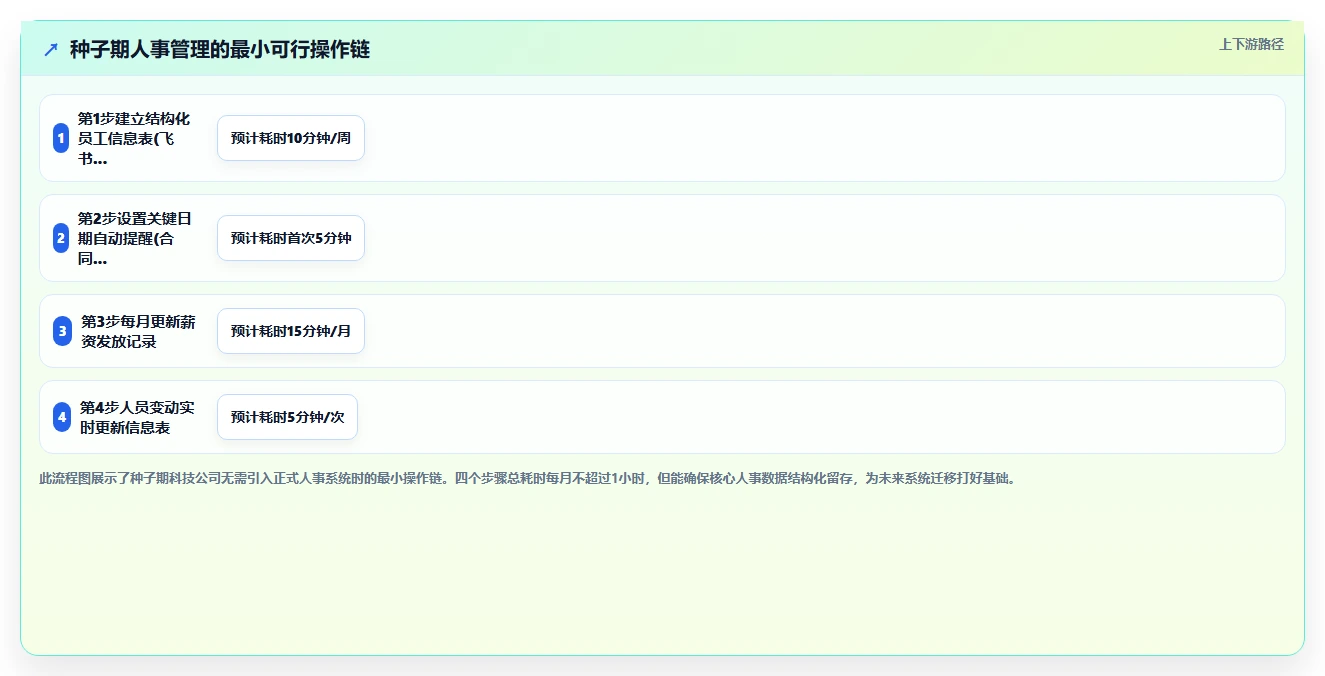Select the text 第2步设置关键日期自动提醒
The width and height of the screenshot is (1325, 676).
(x=135, y=238)
